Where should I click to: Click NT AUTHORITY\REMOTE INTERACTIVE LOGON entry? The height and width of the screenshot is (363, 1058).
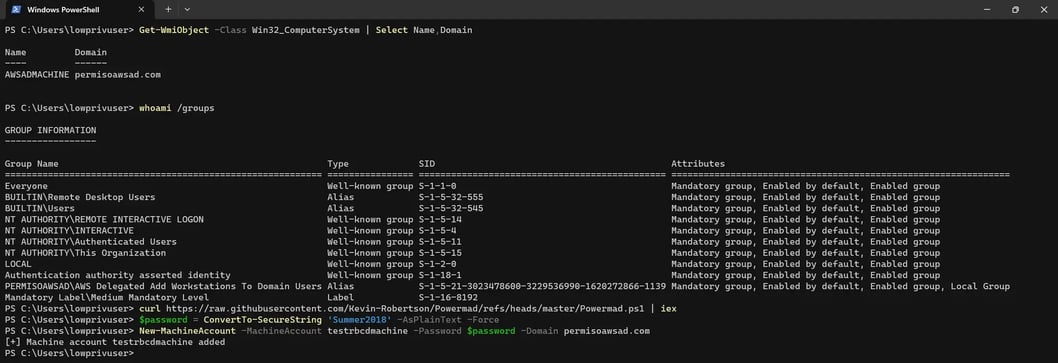pos(104,219)
